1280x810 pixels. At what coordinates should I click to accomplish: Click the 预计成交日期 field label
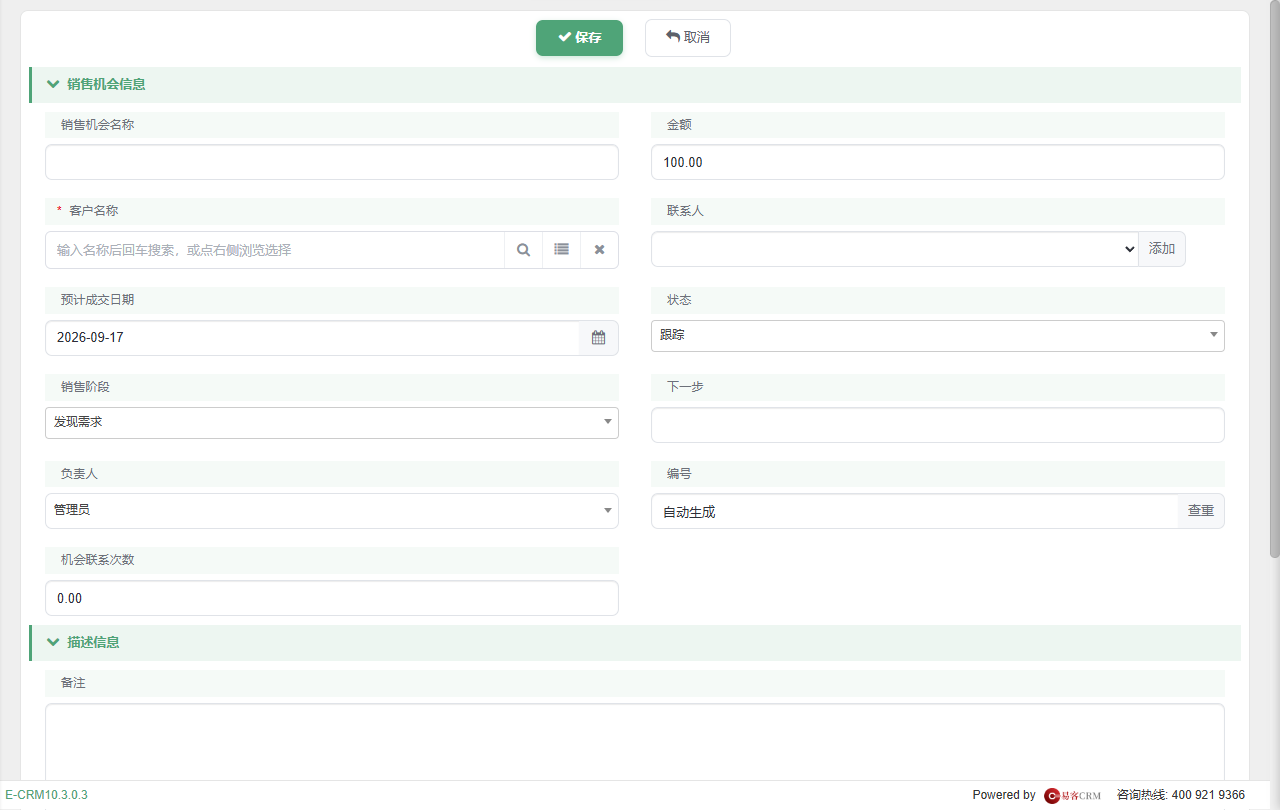click(97, 300)
